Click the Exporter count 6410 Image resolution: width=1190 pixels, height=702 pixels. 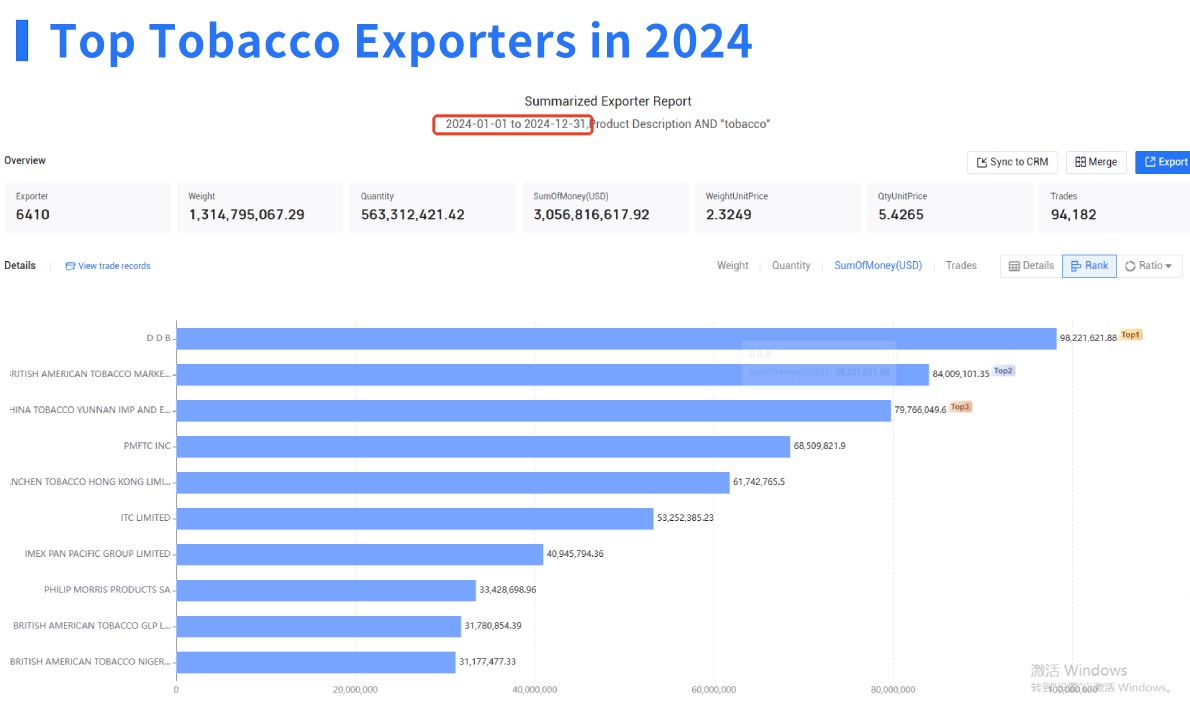33,215
